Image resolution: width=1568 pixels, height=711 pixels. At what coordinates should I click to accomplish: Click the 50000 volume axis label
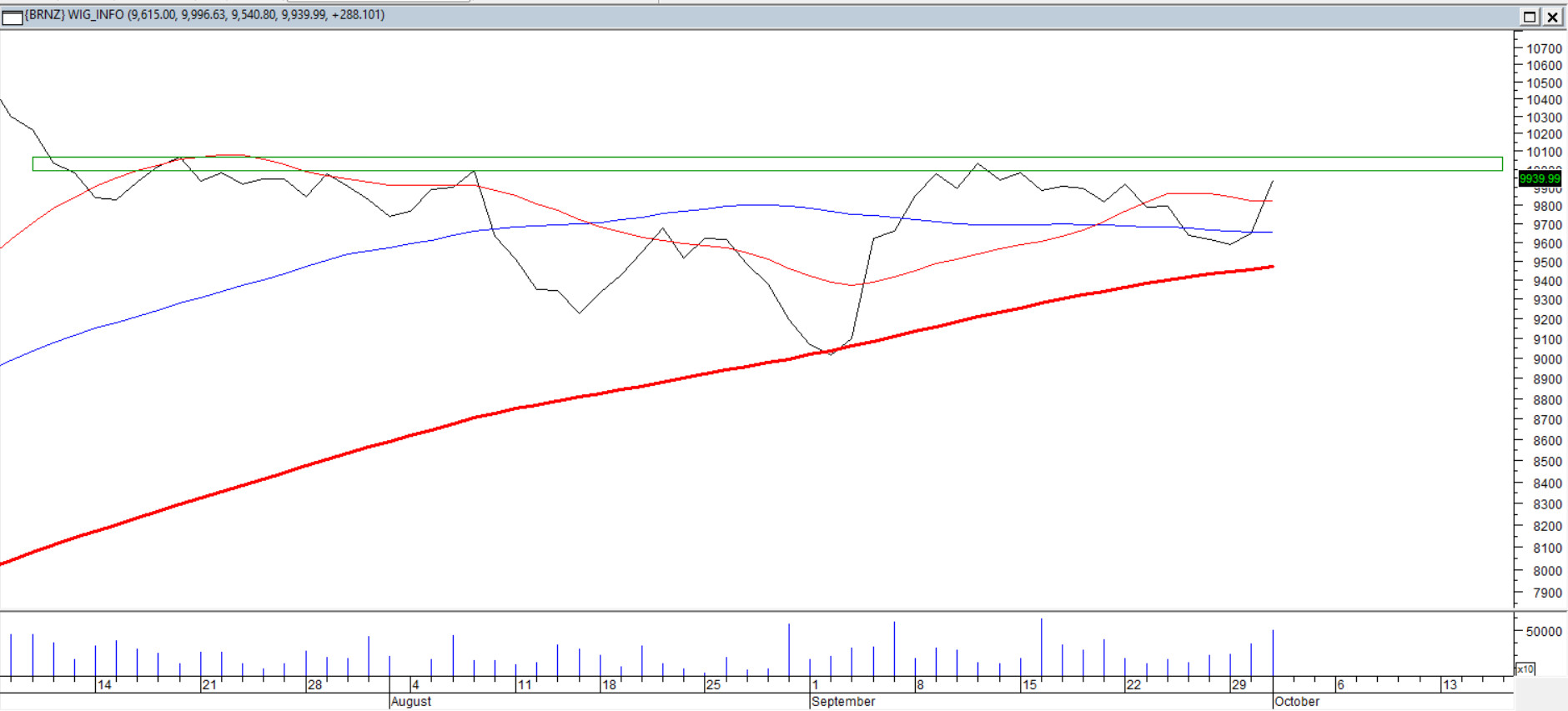[1544, 632]
